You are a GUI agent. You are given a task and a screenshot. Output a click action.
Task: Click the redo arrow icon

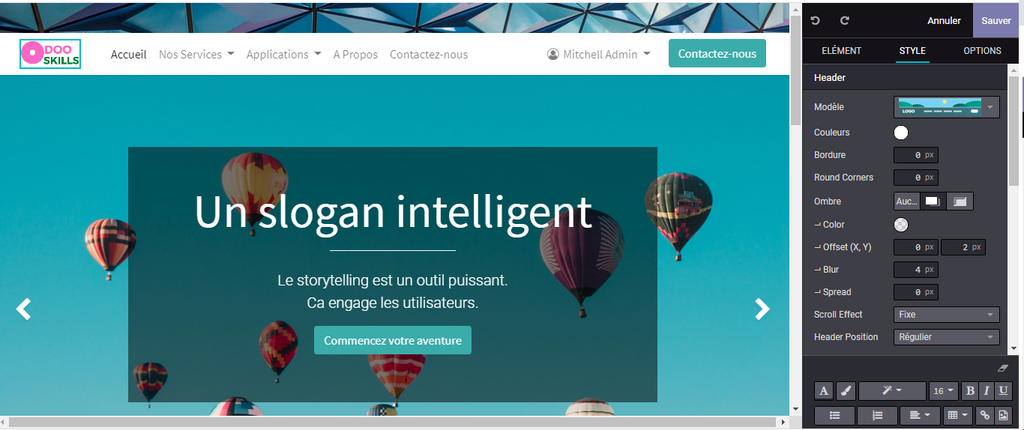coord(844,21)
